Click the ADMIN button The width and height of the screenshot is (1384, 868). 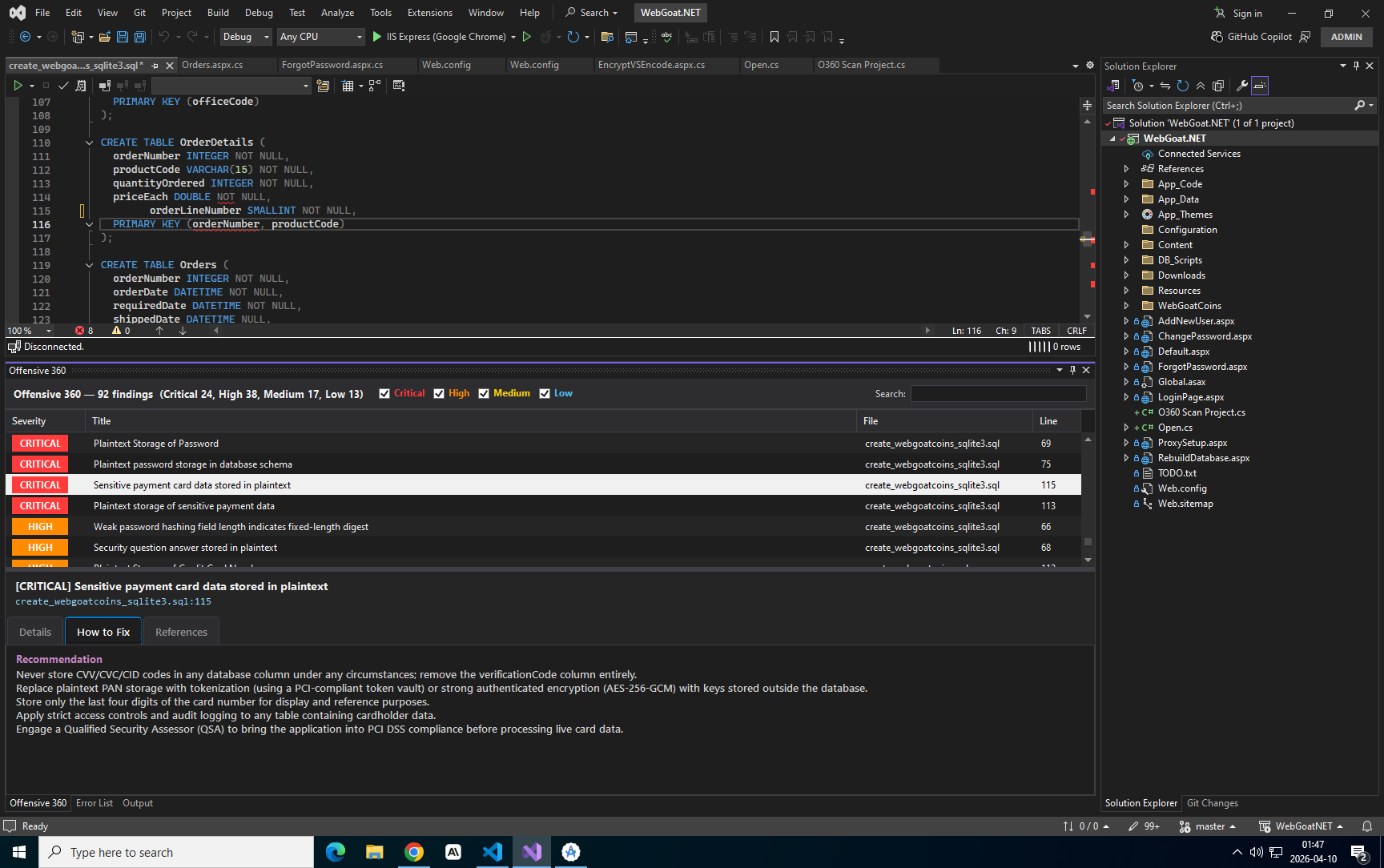tap(1346, 37)
